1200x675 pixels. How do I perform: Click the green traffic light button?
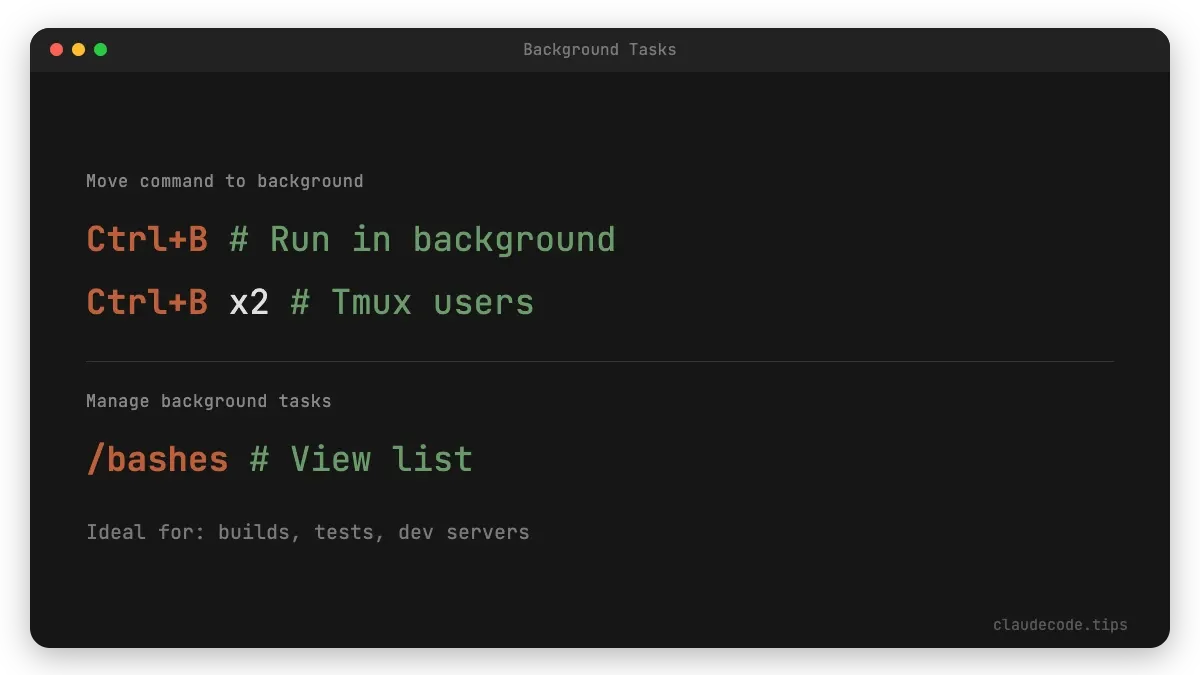point(99,48)
